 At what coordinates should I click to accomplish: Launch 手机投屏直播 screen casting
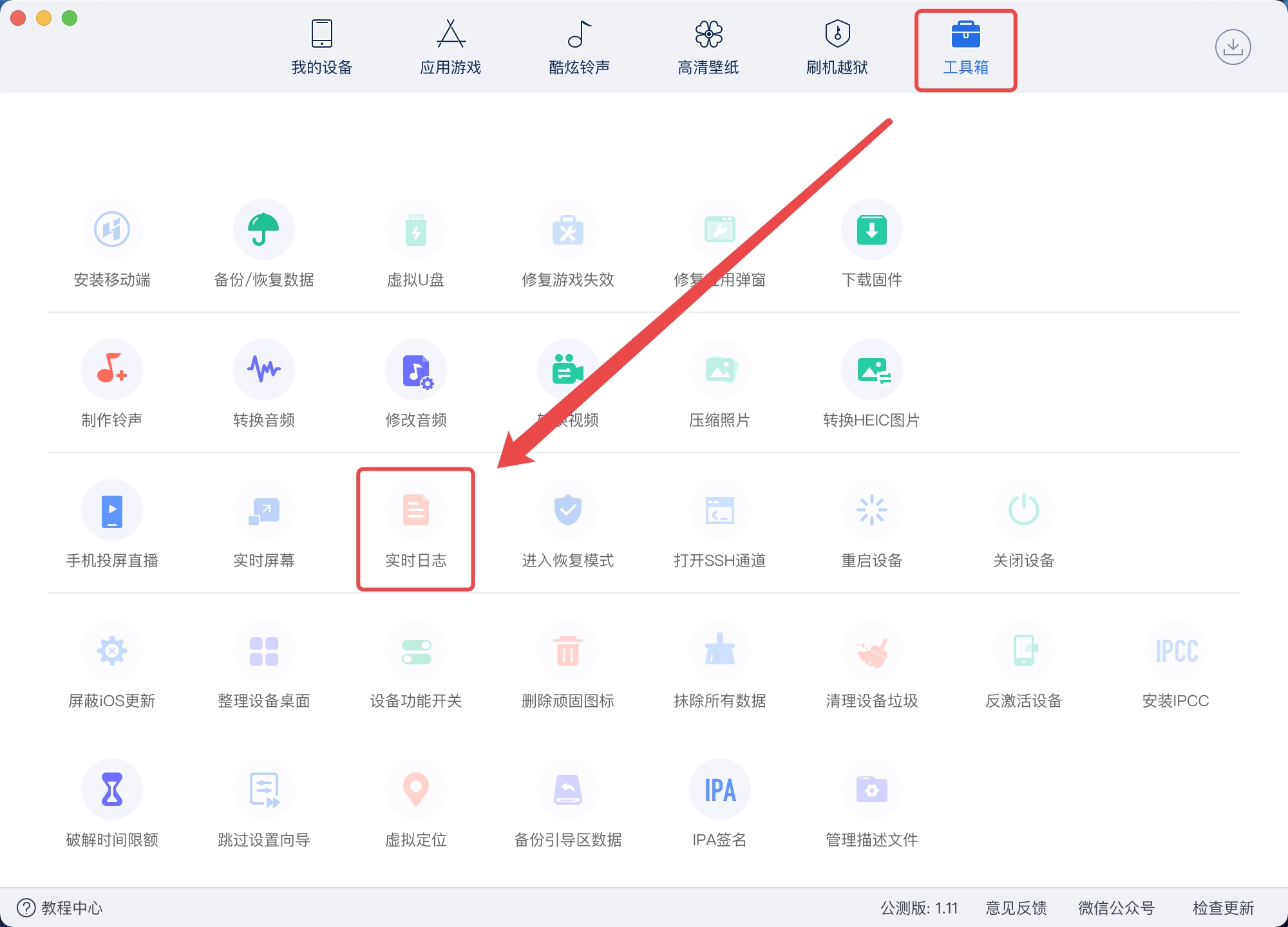pyautogui.click(x=111, y=510)
